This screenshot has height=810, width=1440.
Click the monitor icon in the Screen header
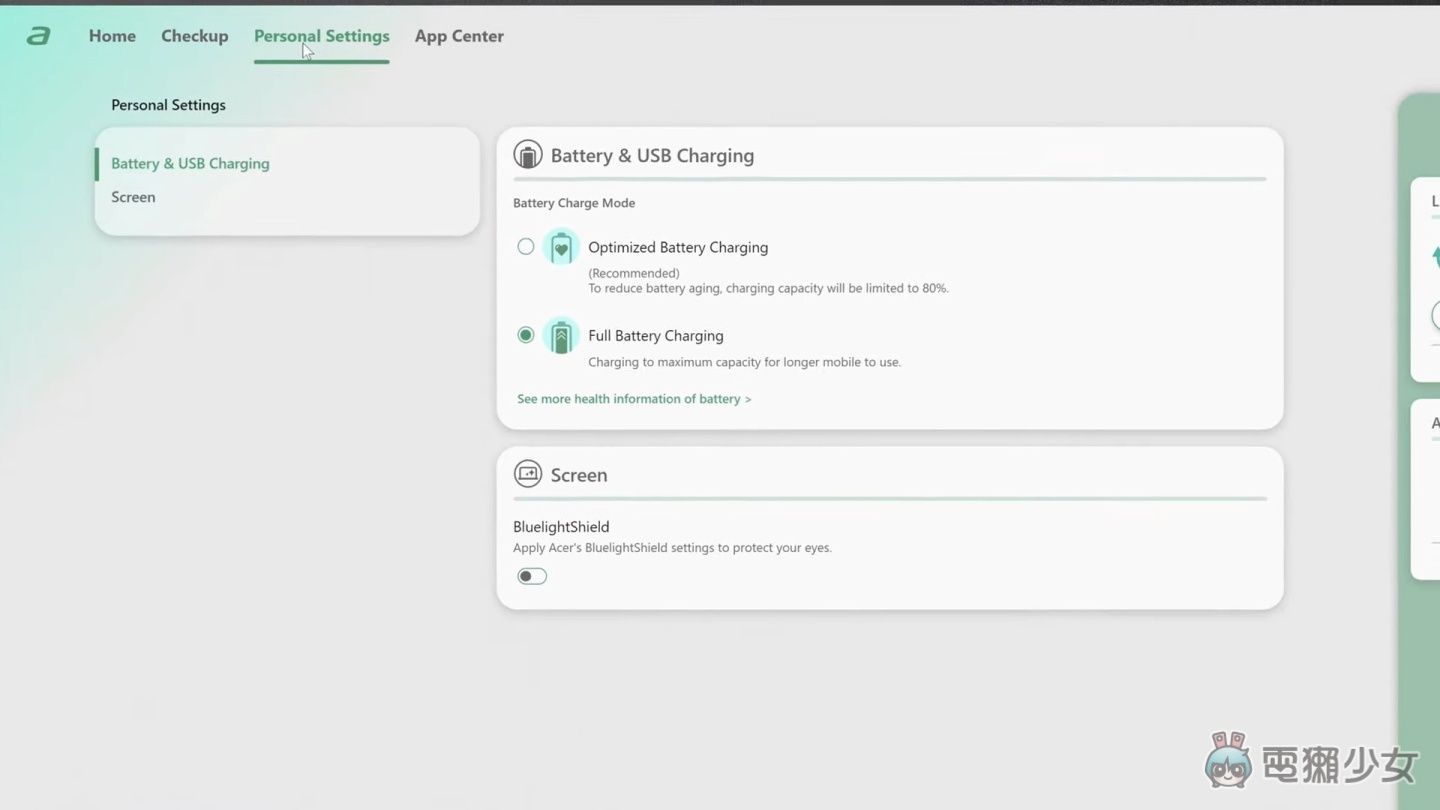point(527,474)
